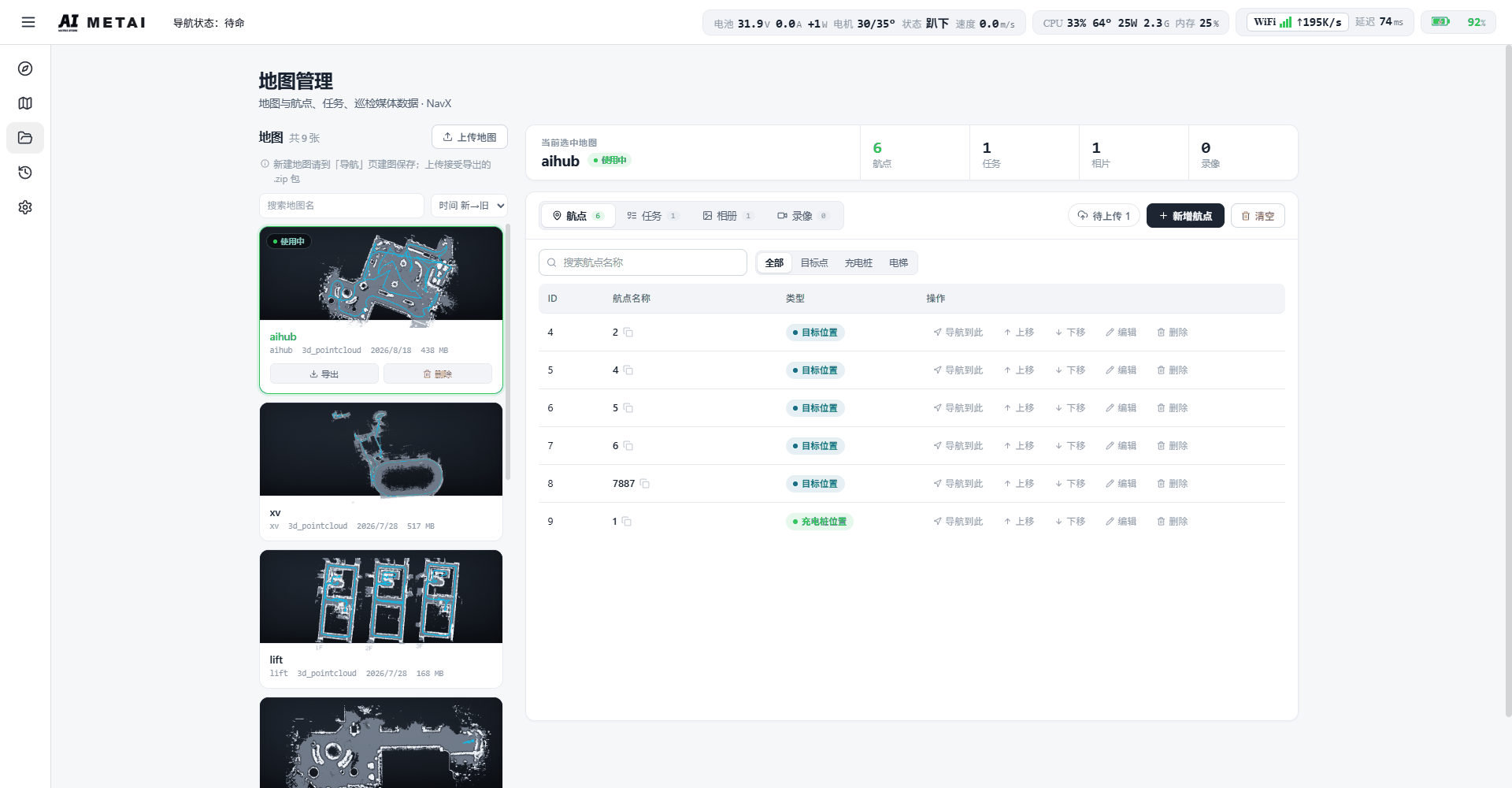Copy waypoint name 7887 using copy icon
1512x788 pixels.
pos(645,484)
